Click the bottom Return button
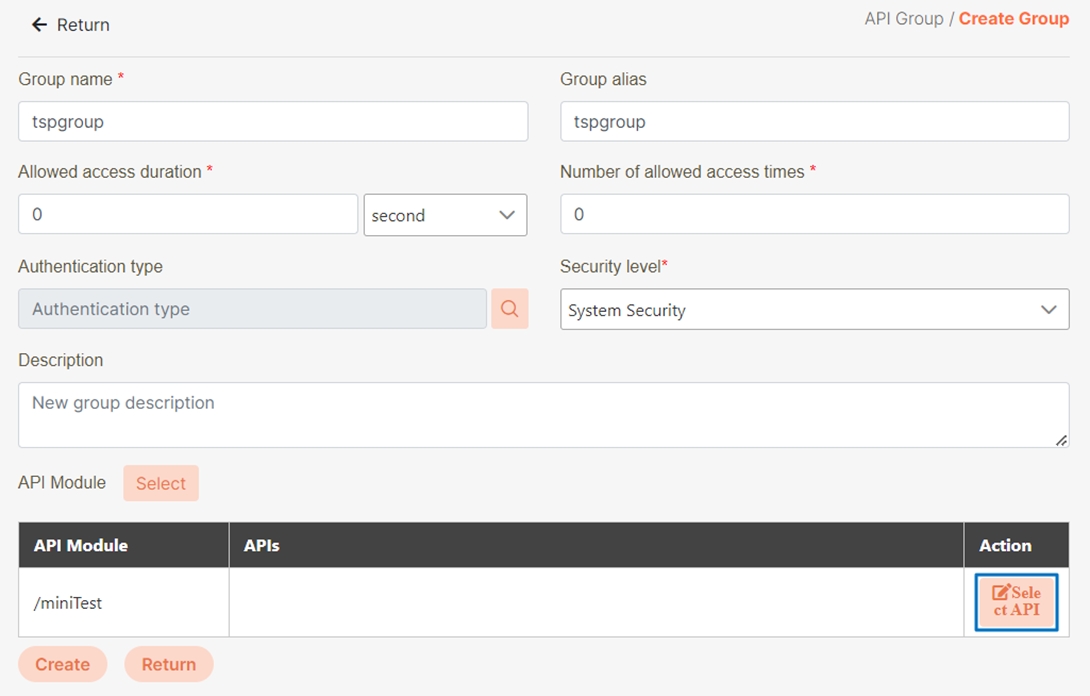The image size is (1090, 696). click(168, 664)
